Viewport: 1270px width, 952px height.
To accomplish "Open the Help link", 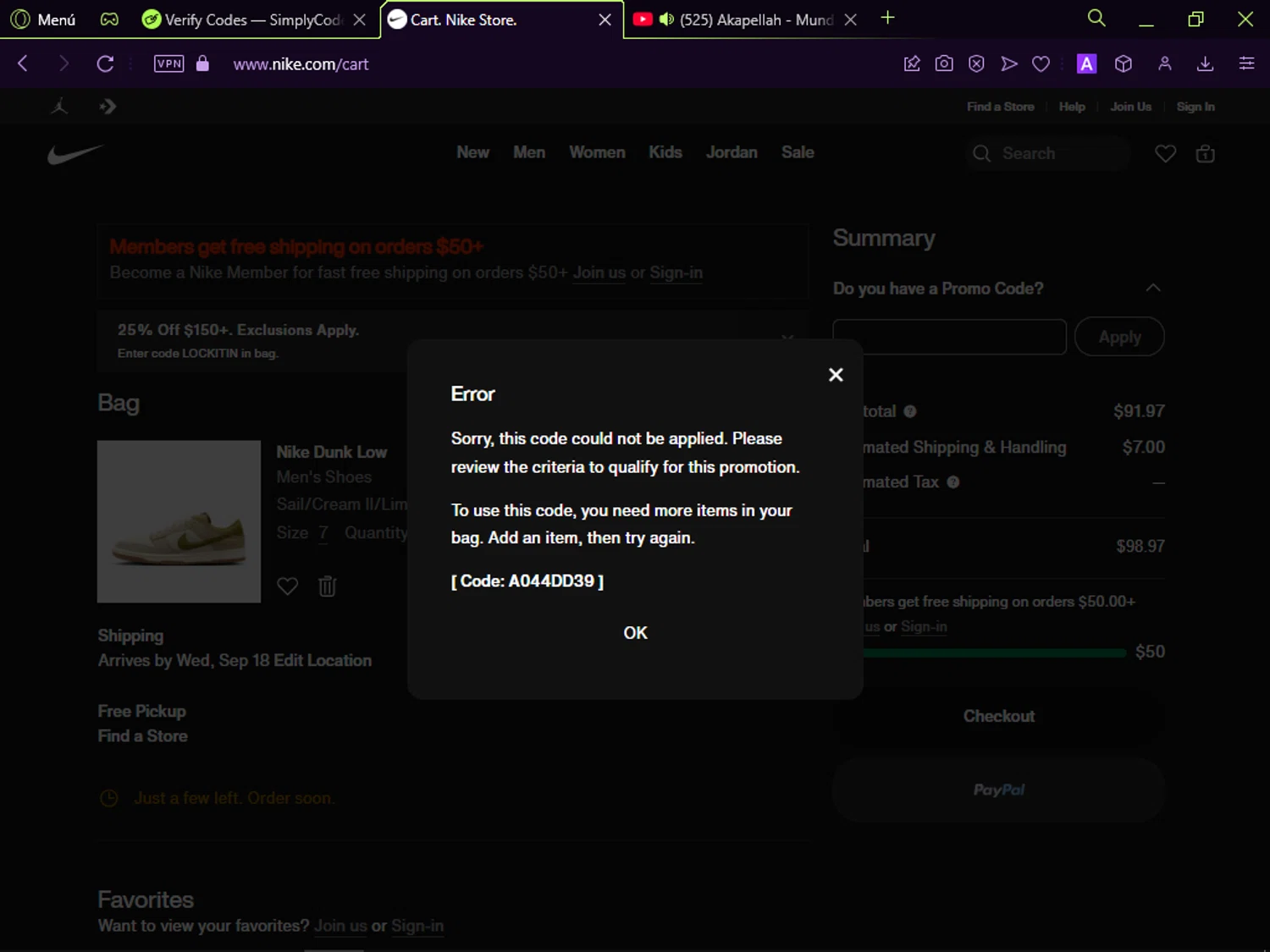I will (x=1072, y=107).
